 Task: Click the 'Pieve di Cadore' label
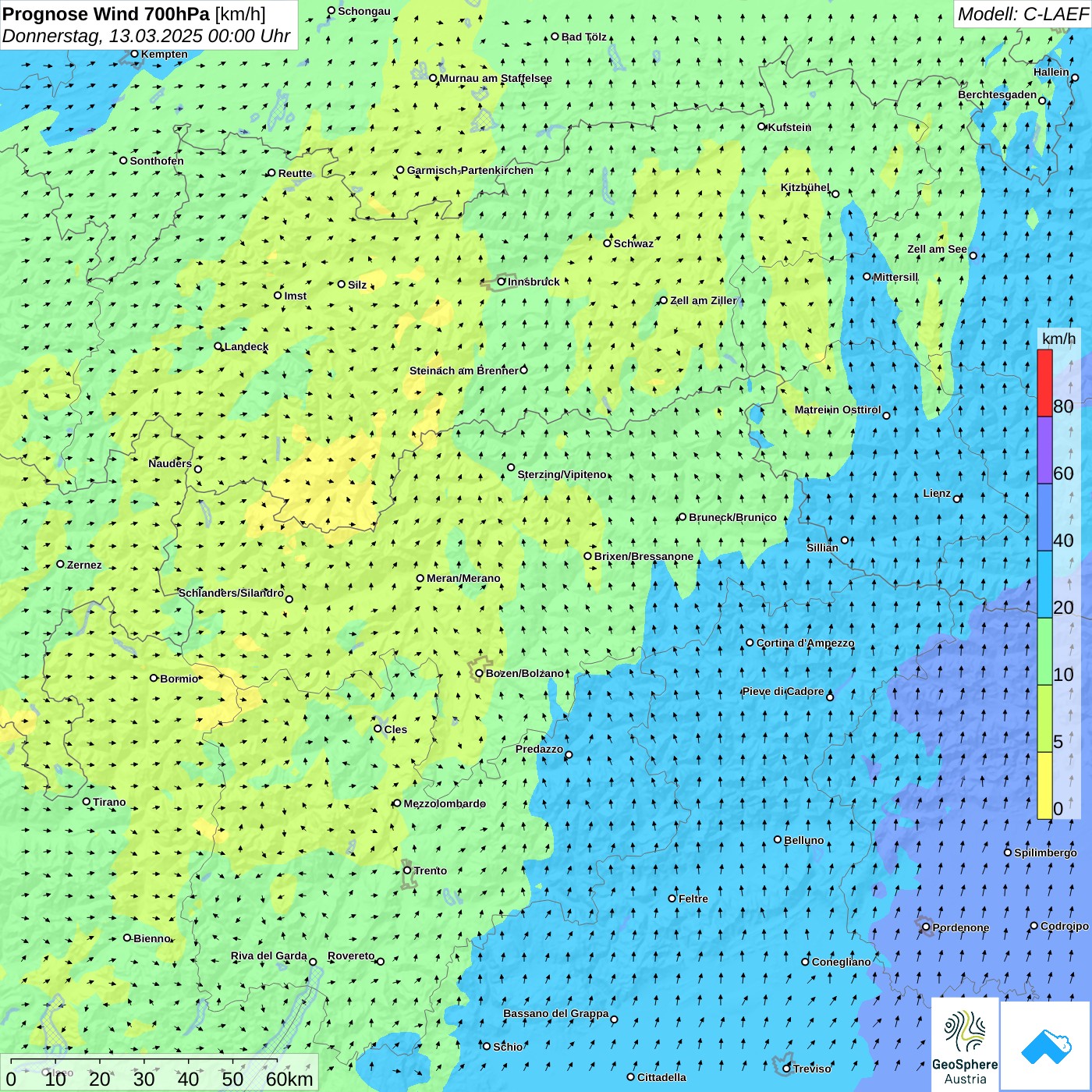[783, 691]
